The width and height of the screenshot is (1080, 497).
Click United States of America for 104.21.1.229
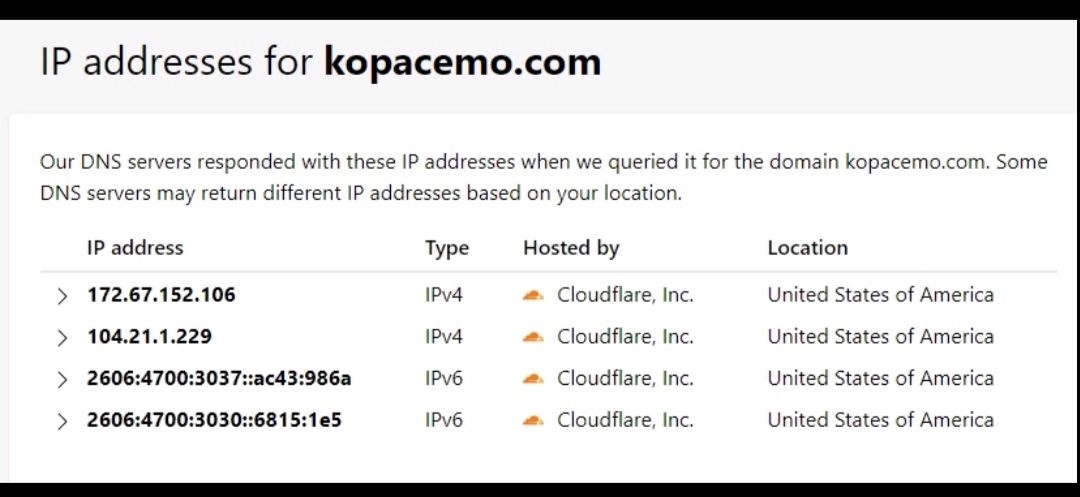[880, 337]
